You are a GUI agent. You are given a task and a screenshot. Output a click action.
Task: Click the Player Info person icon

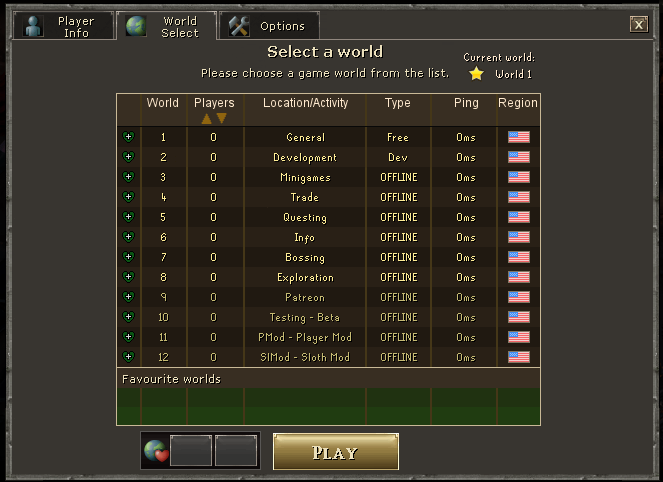(33, 26)
